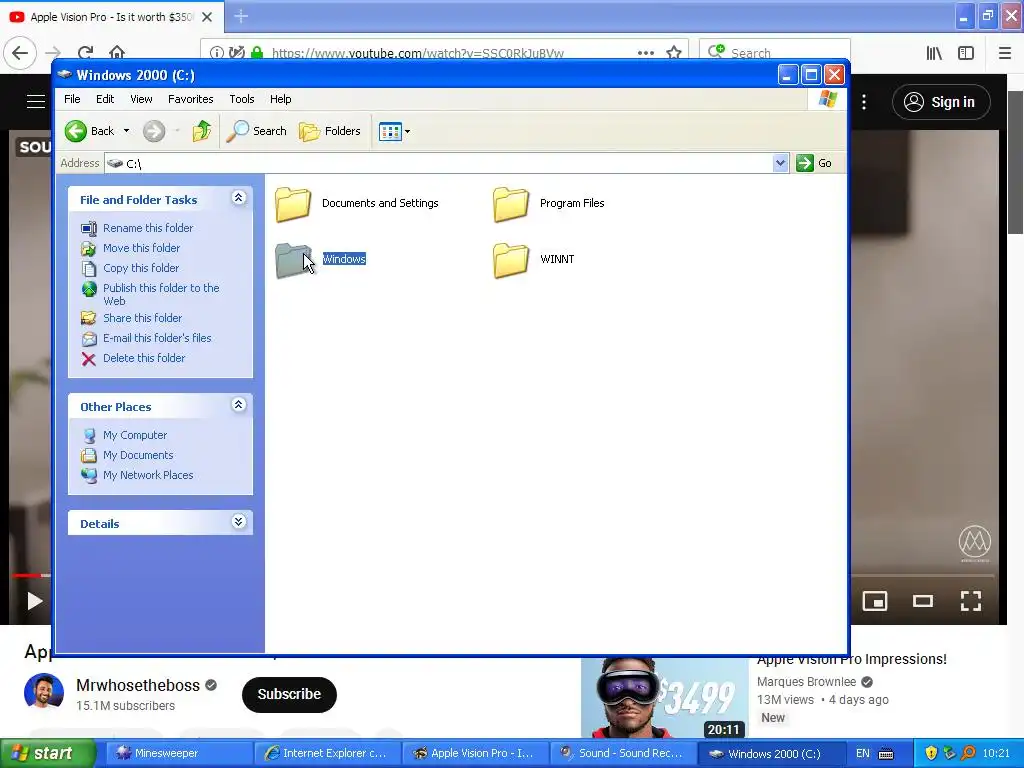Open the page actions three-dot menu in URL bar
The width and height of the screenshot is (1024, 768).
pos(645,53)
